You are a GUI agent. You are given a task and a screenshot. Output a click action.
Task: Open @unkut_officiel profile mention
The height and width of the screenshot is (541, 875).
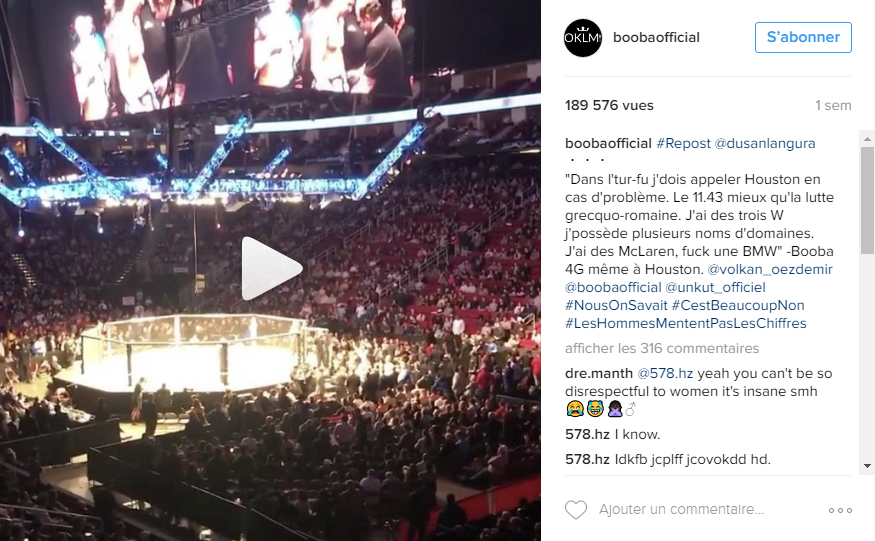[x=715, y=288]
